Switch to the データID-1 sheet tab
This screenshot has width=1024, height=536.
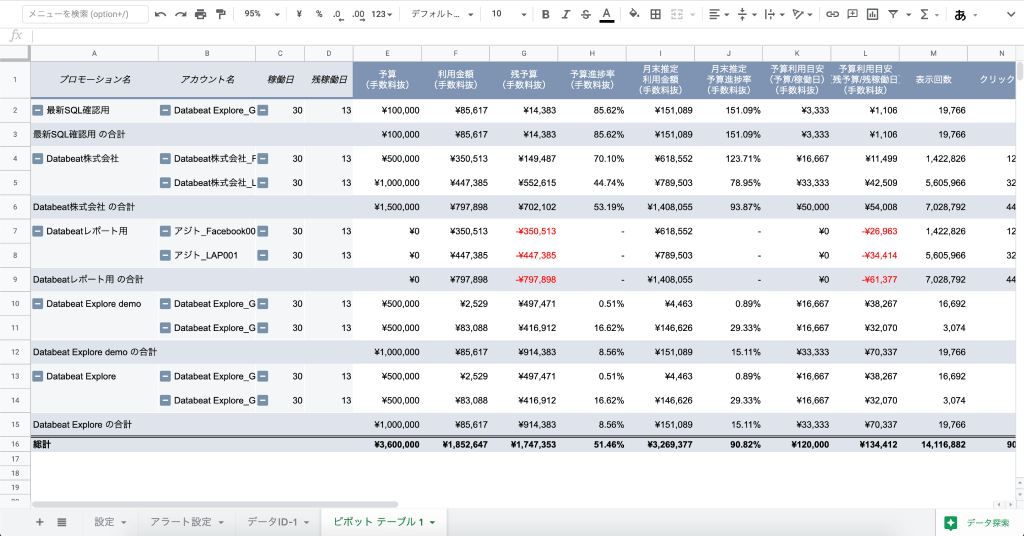coord(278,522)
